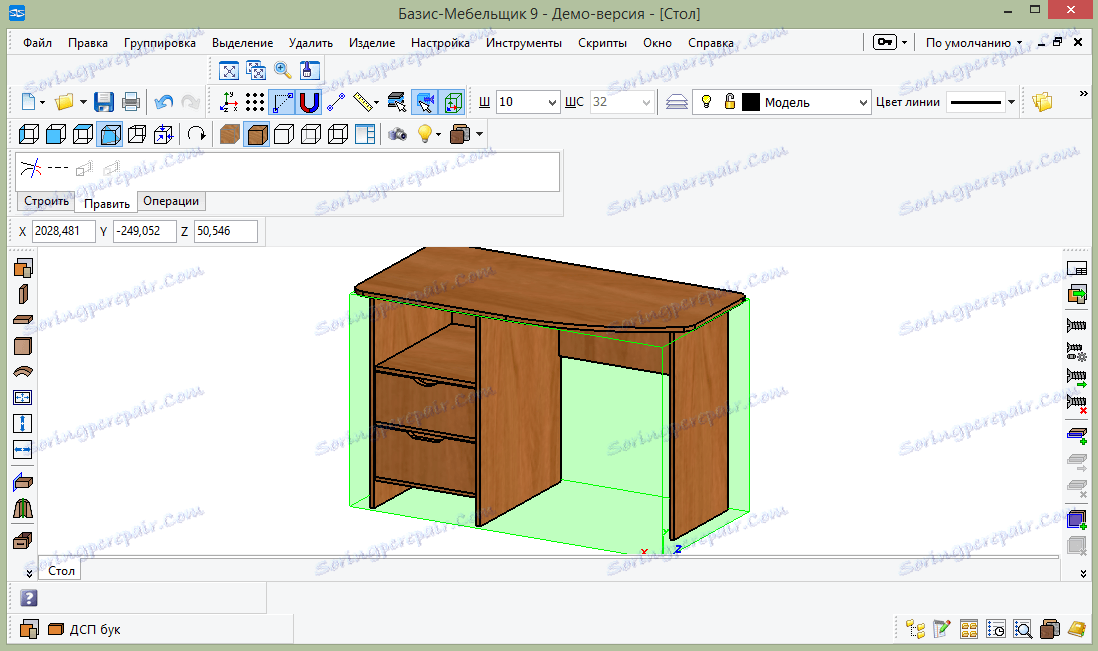This screenshot has height=651, width=1098.
Task: Switch to the Операции tab
Action: (x=171, y=201)
